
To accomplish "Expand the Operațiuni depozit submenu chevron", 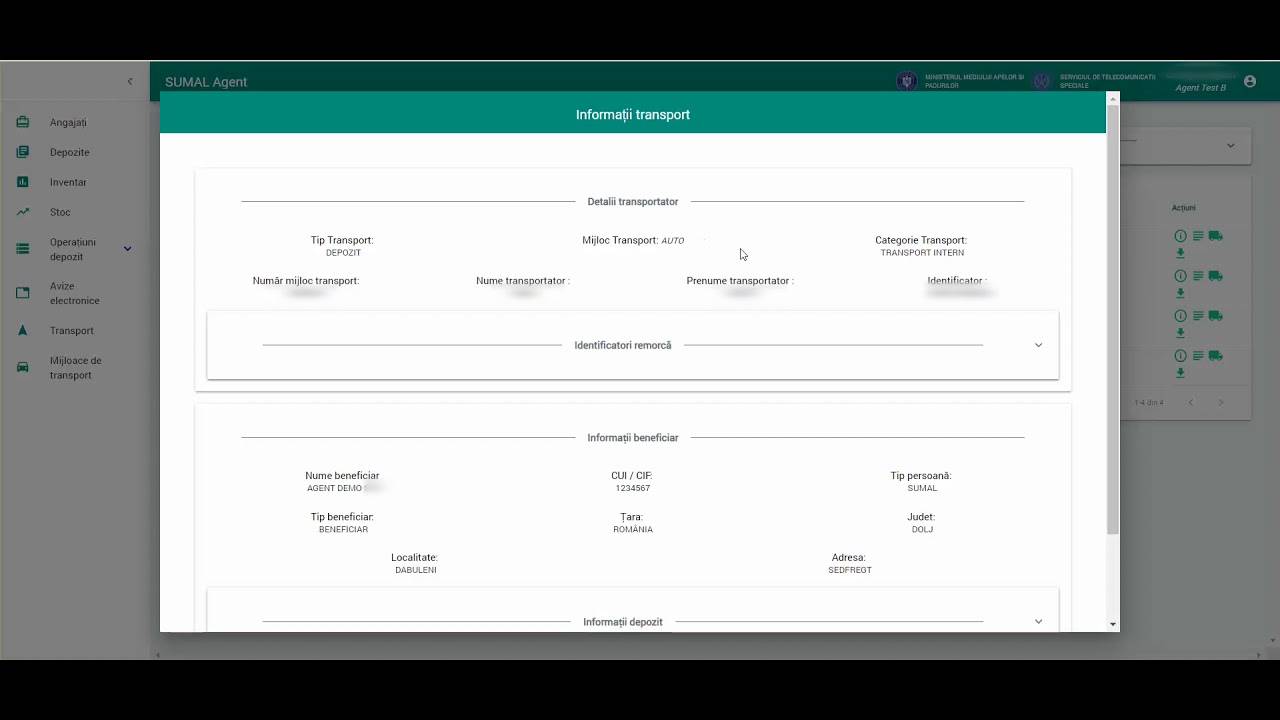I will 128,247.
